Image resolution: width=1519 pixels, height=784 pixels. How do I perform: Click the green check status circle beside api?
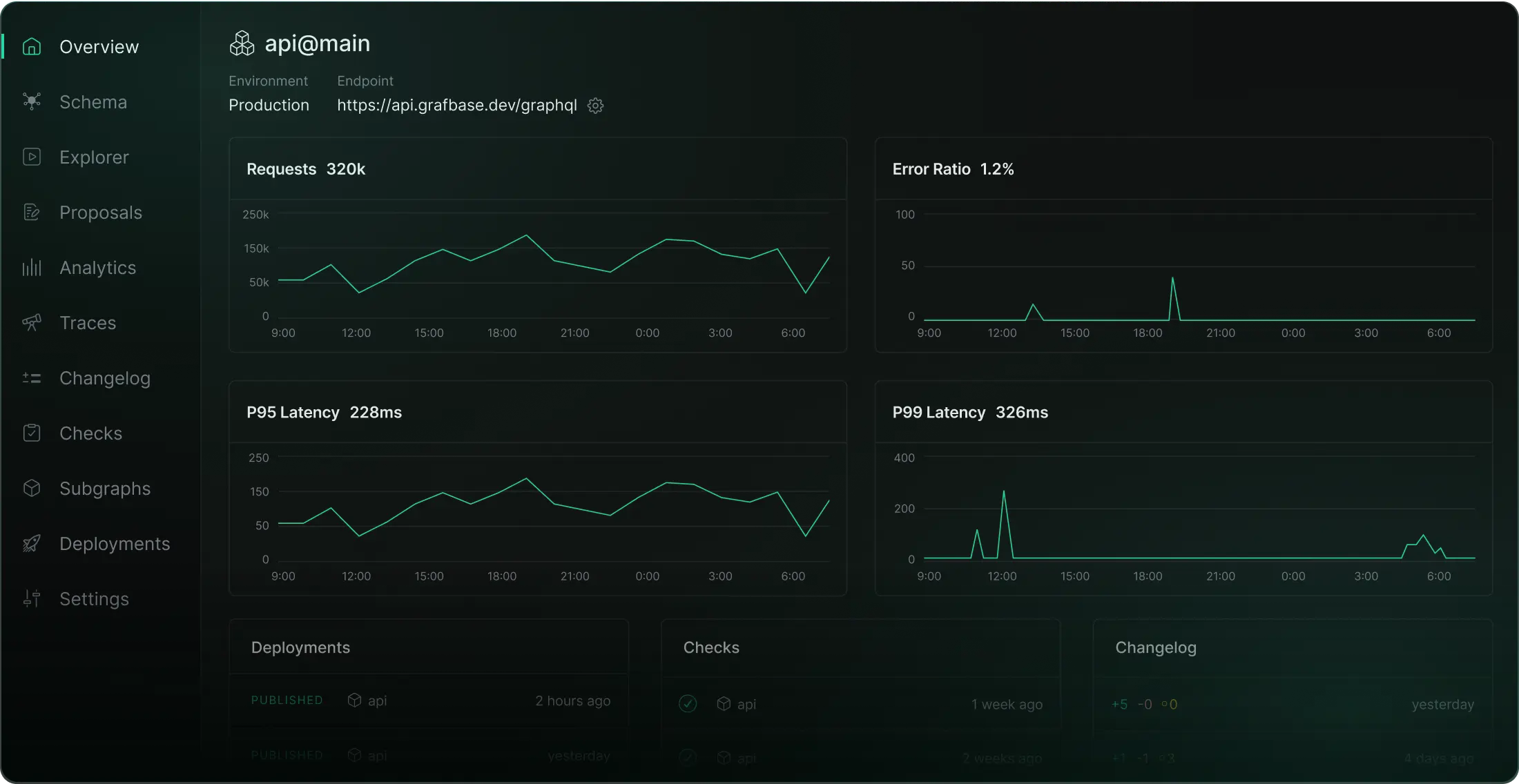[x=688, y=704]
